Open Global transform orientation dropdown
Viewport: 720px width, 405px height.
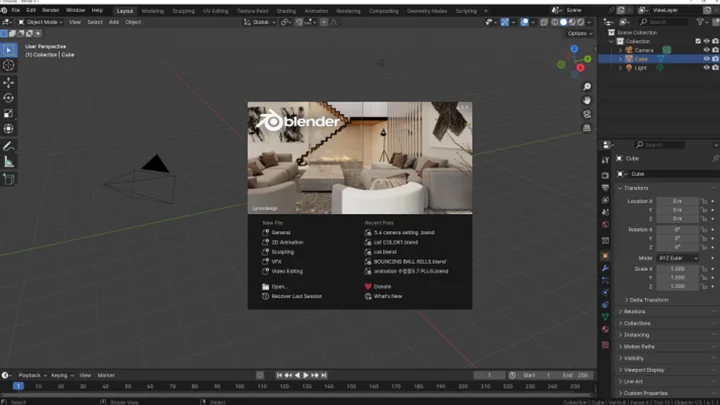[x=259, y=22]
